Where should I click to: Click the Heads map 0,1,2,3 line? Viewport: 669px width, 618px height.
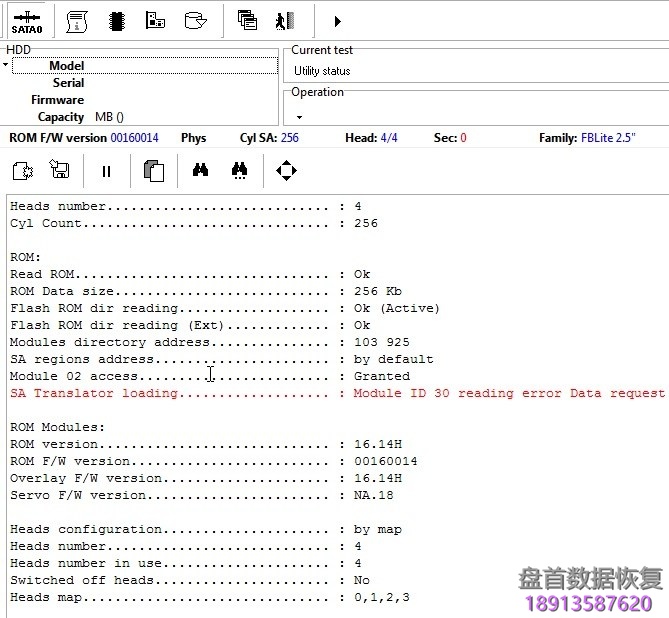210,597
